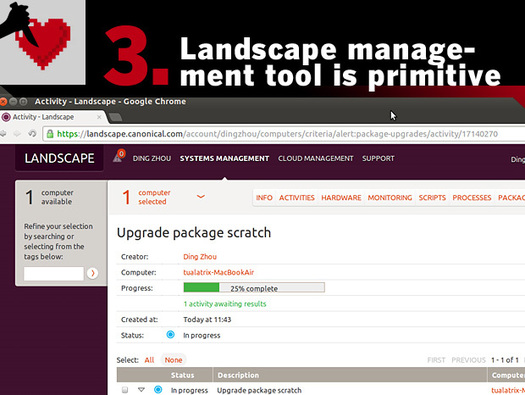Open SYSTEMS MANAGEMENT menu
The height and width of the screenshot is (395, 525).
tap(224, 158)
